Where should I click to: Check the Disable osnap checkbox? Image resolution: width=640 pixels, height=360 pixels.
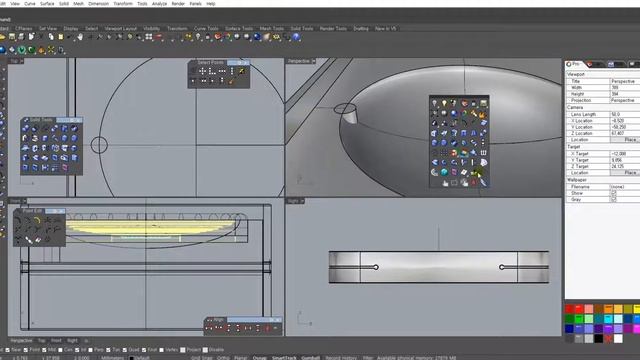[x=205, y=350]
